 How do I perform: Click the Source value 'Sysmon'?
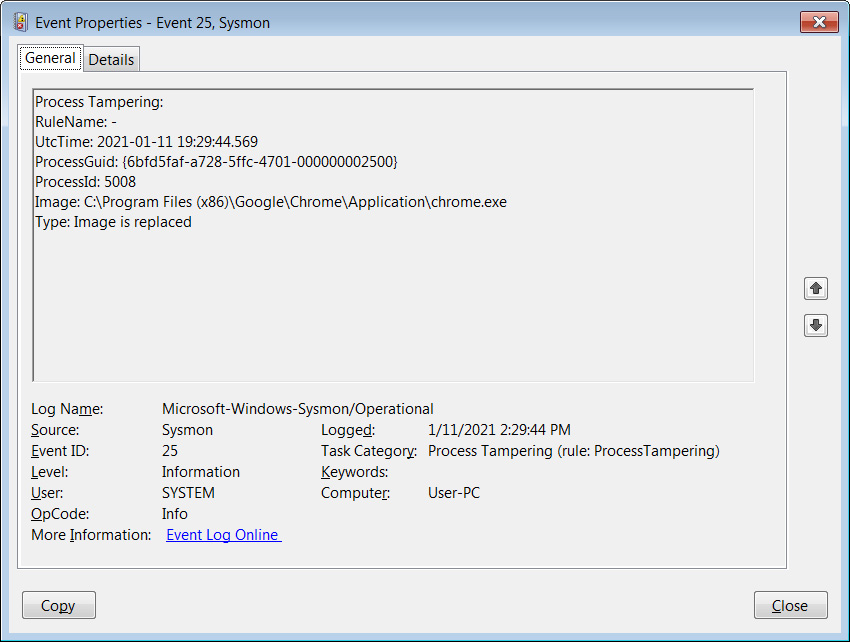point(187,430)
